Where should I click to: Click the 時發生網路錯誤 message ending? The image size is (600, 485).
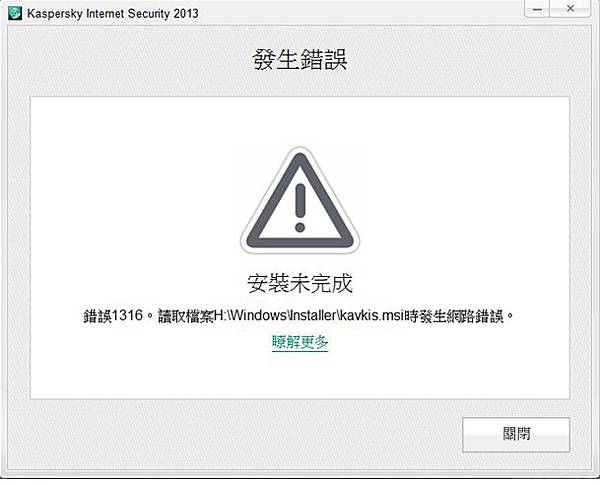click(x=454, y=316)
